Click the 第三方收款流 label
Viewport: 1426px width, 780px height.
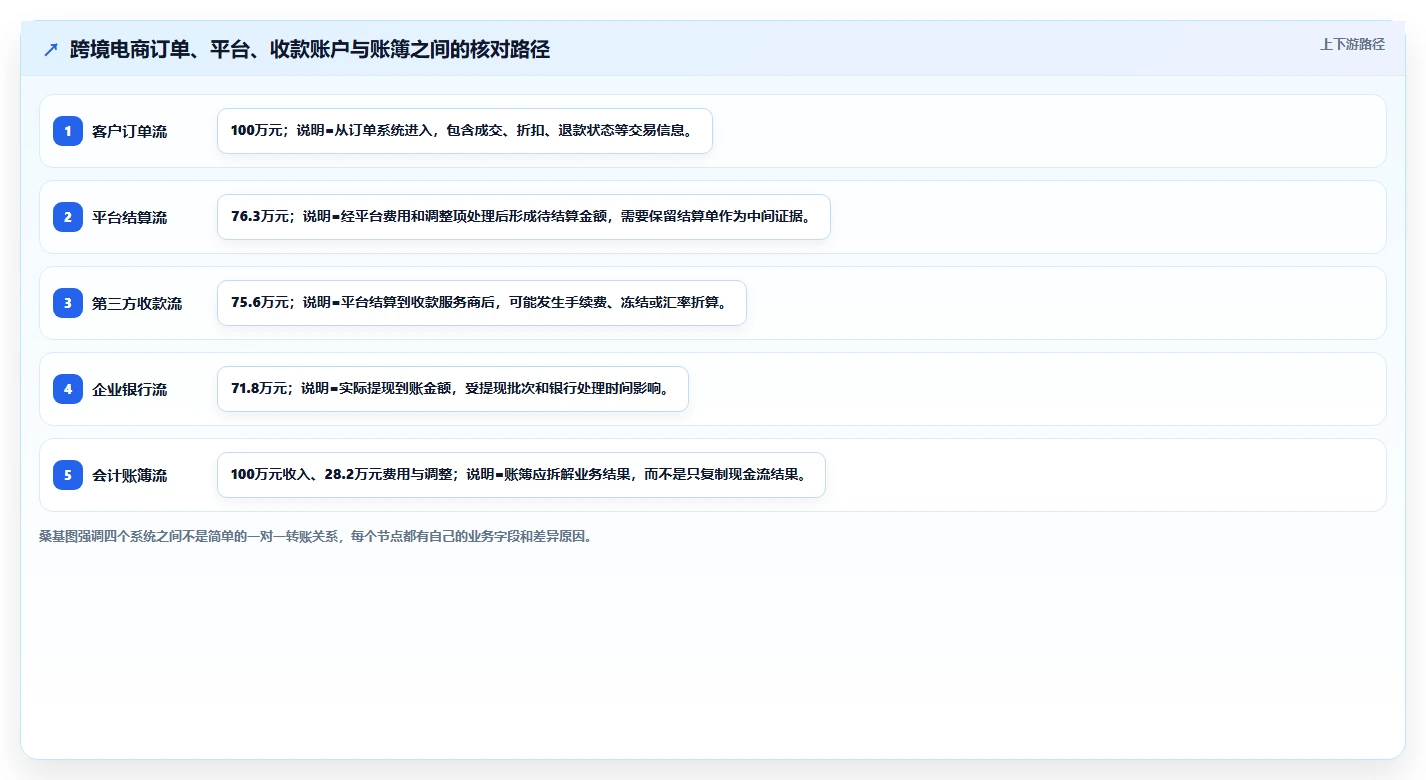137,303
